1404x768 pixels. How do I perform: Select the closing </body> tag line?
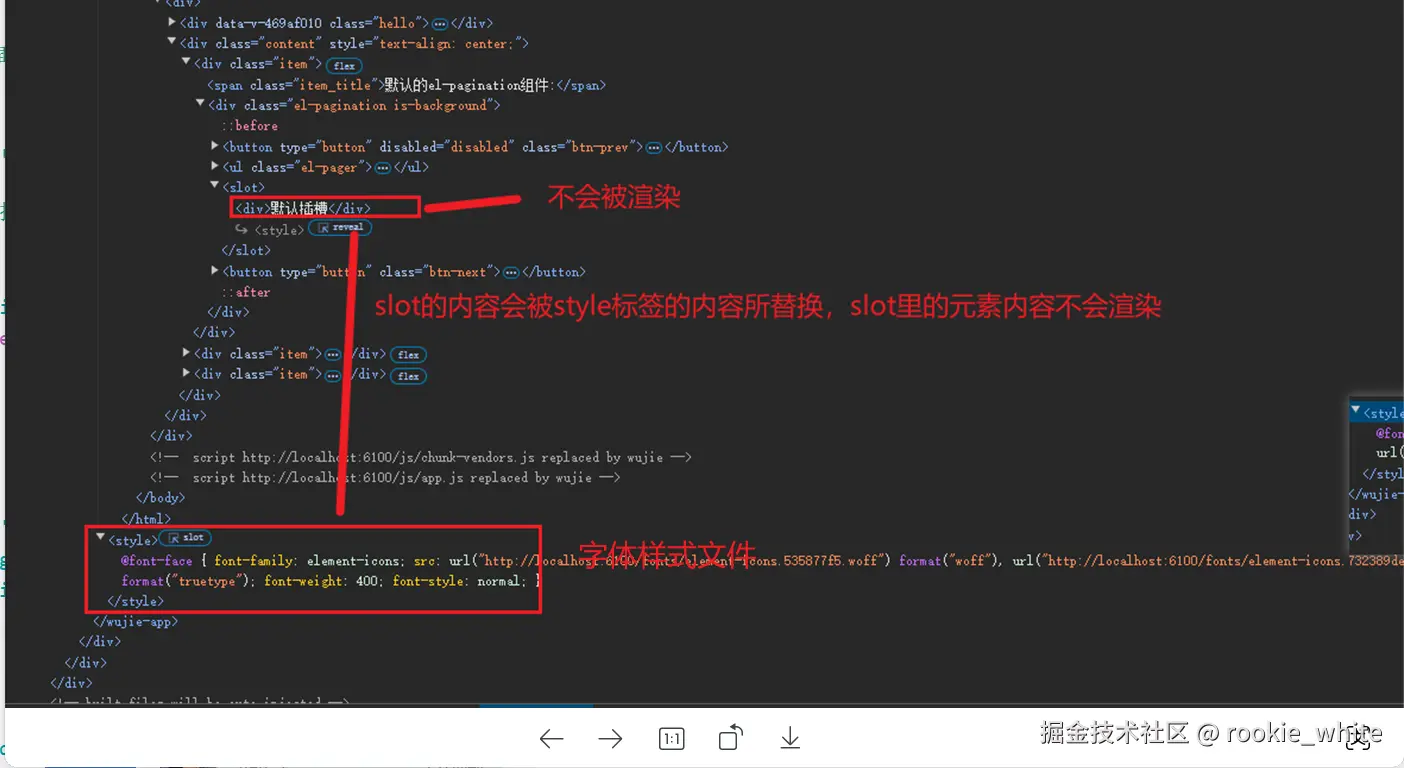(160, 498)
